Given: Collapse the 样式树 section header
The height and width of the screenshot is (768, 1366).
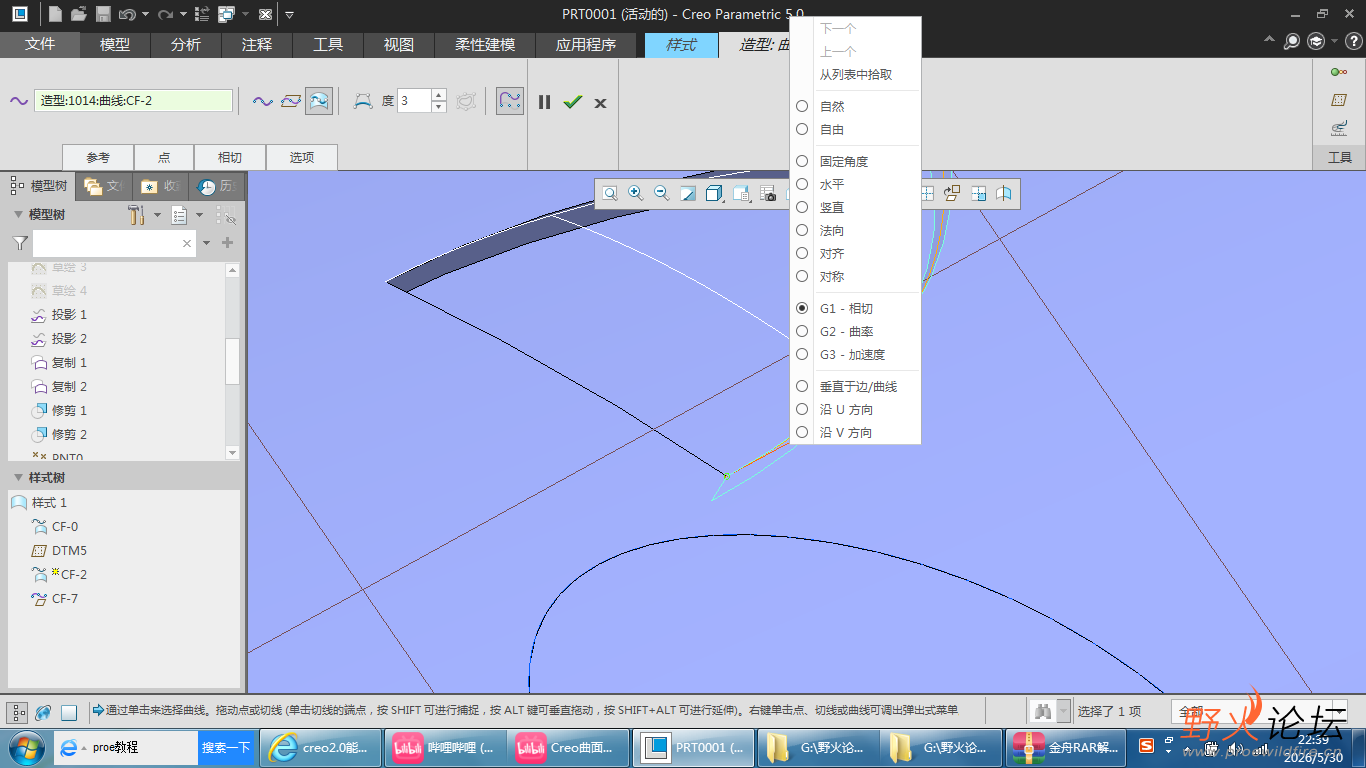Looking at the screenshot, I should click(x=18, y=478).
